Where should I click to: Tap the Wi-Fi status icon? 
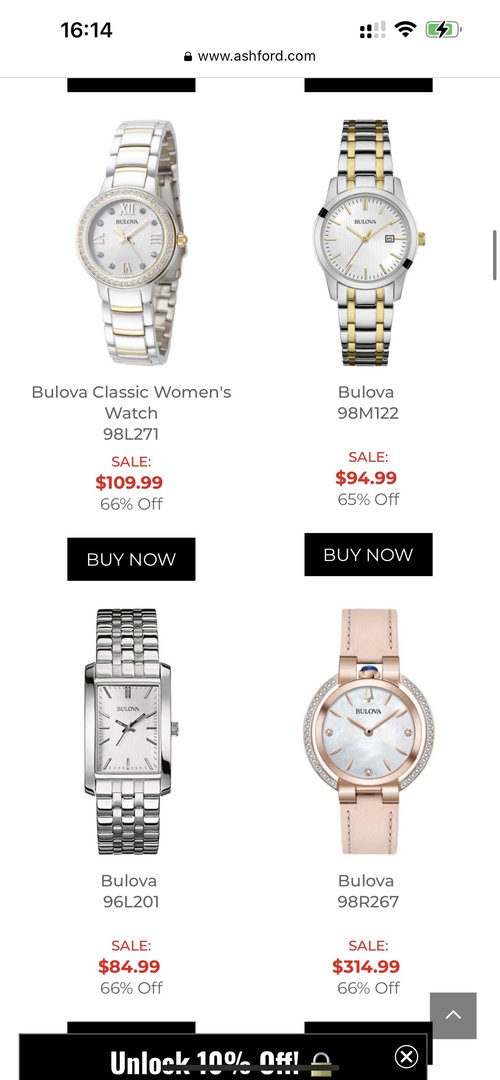(406, 30)
